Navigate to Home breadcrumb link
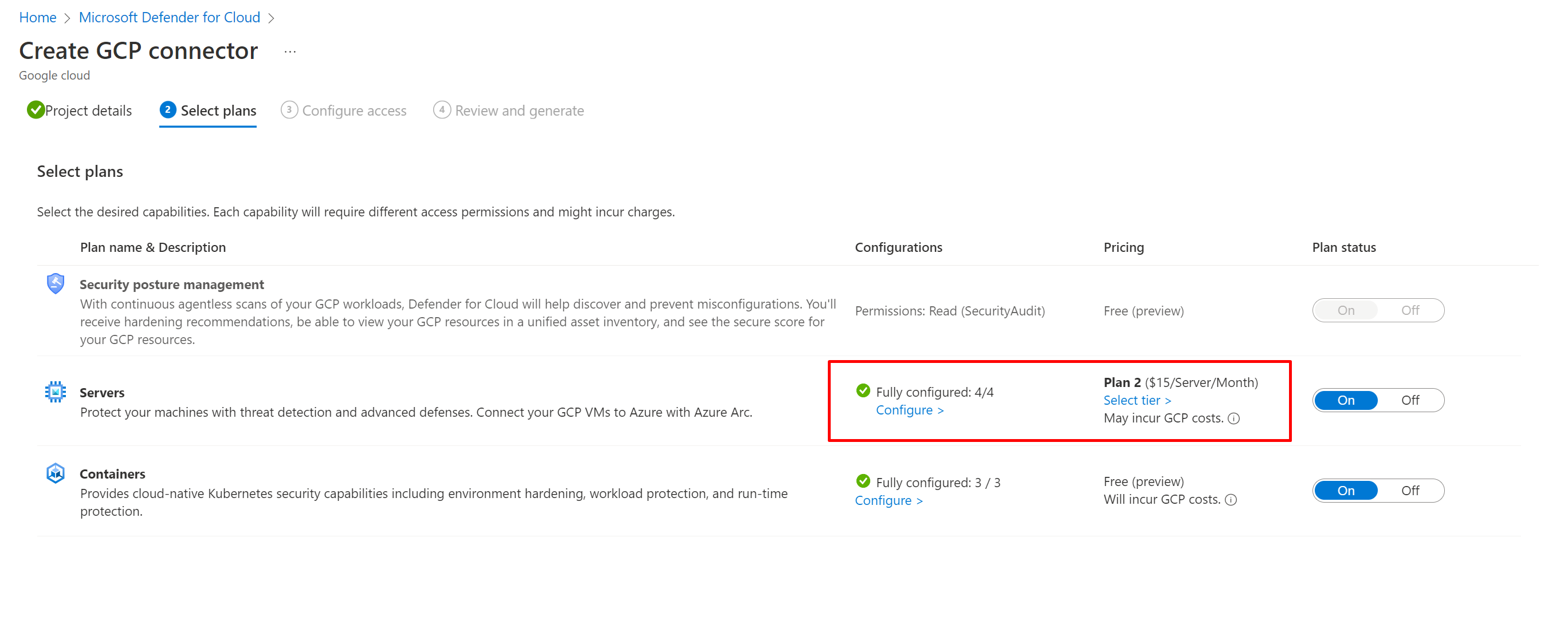This screenshot has width=1568, height=632. pos(37,17)
